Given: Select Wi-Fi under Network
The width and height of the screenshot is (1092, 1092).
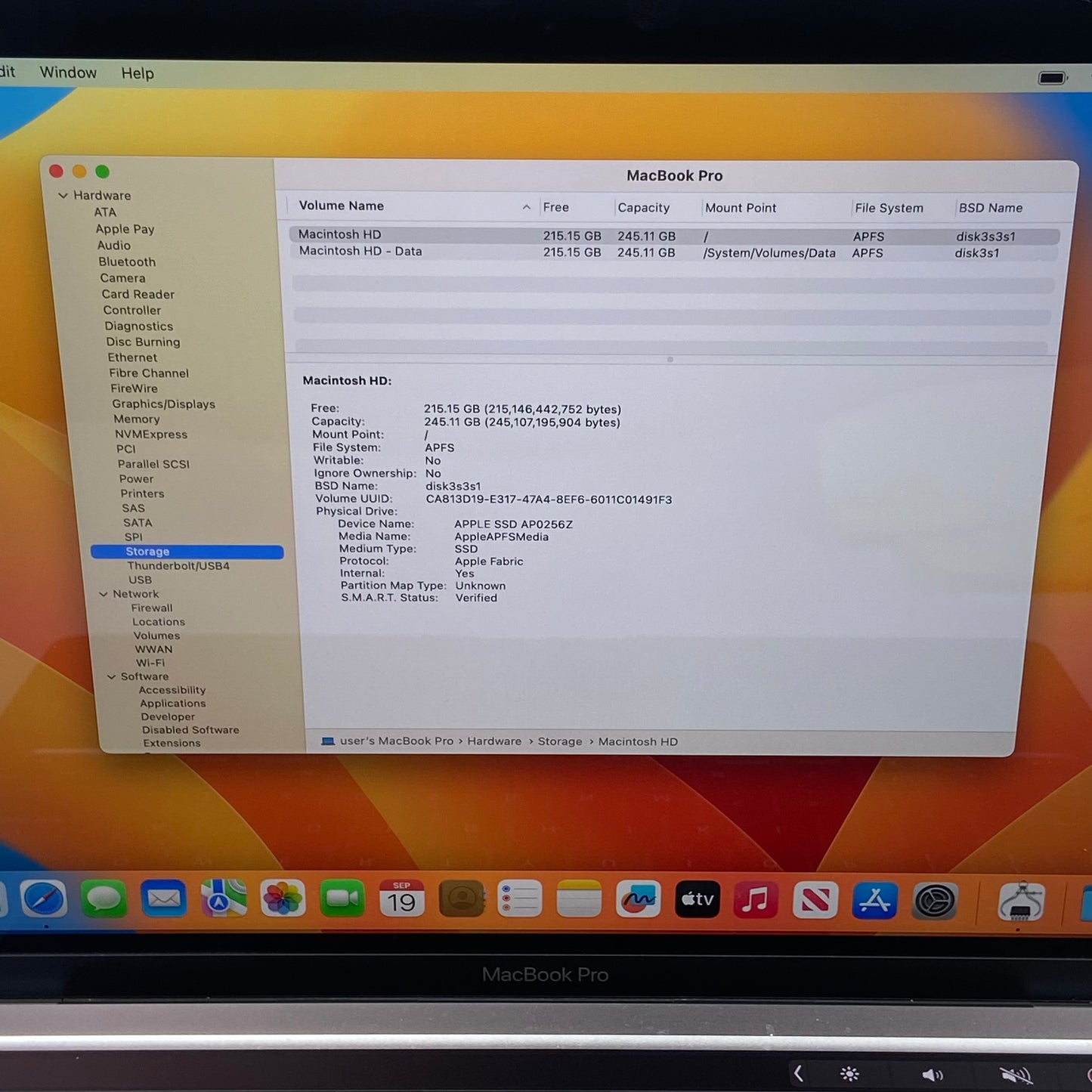Looking at the screenshot, I should pos(150,663).
